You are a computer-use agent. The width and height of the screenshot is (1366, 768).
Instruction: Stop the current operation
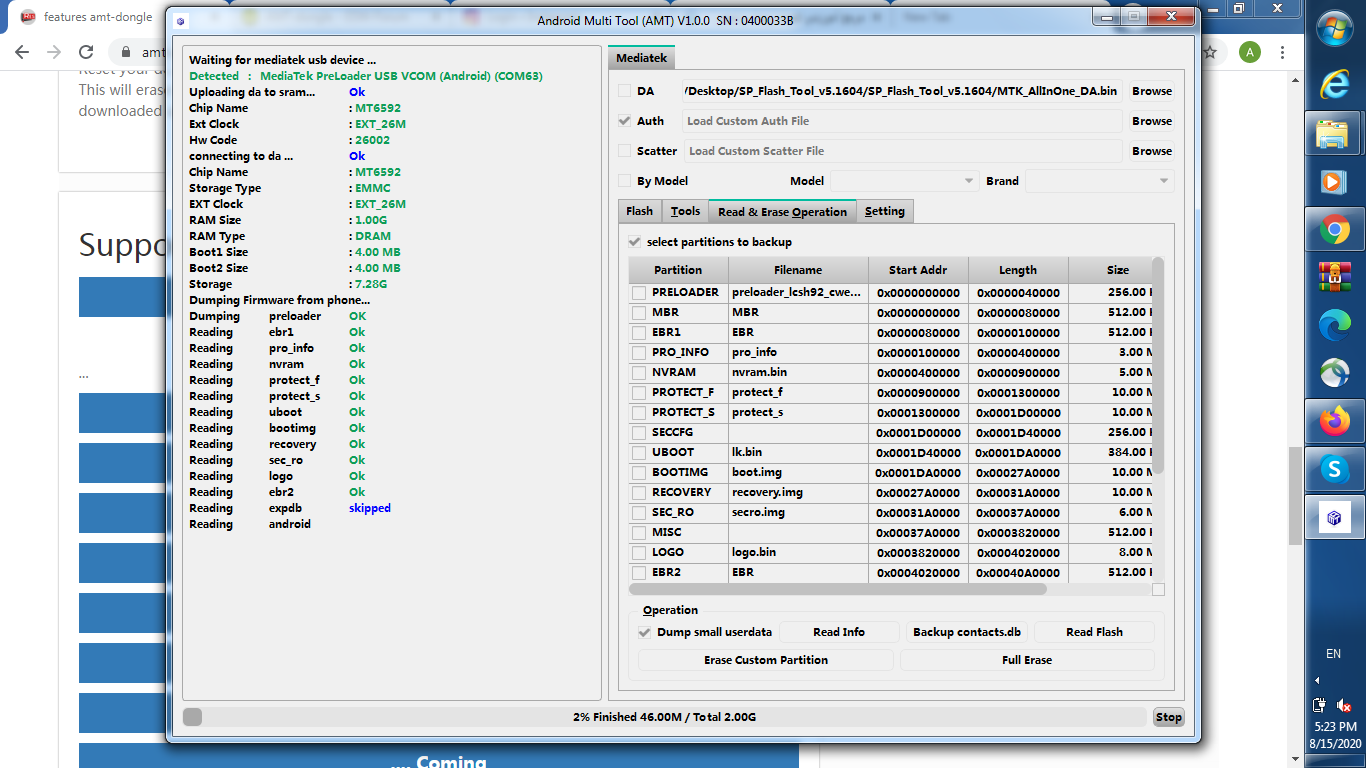pos(1168,717)
